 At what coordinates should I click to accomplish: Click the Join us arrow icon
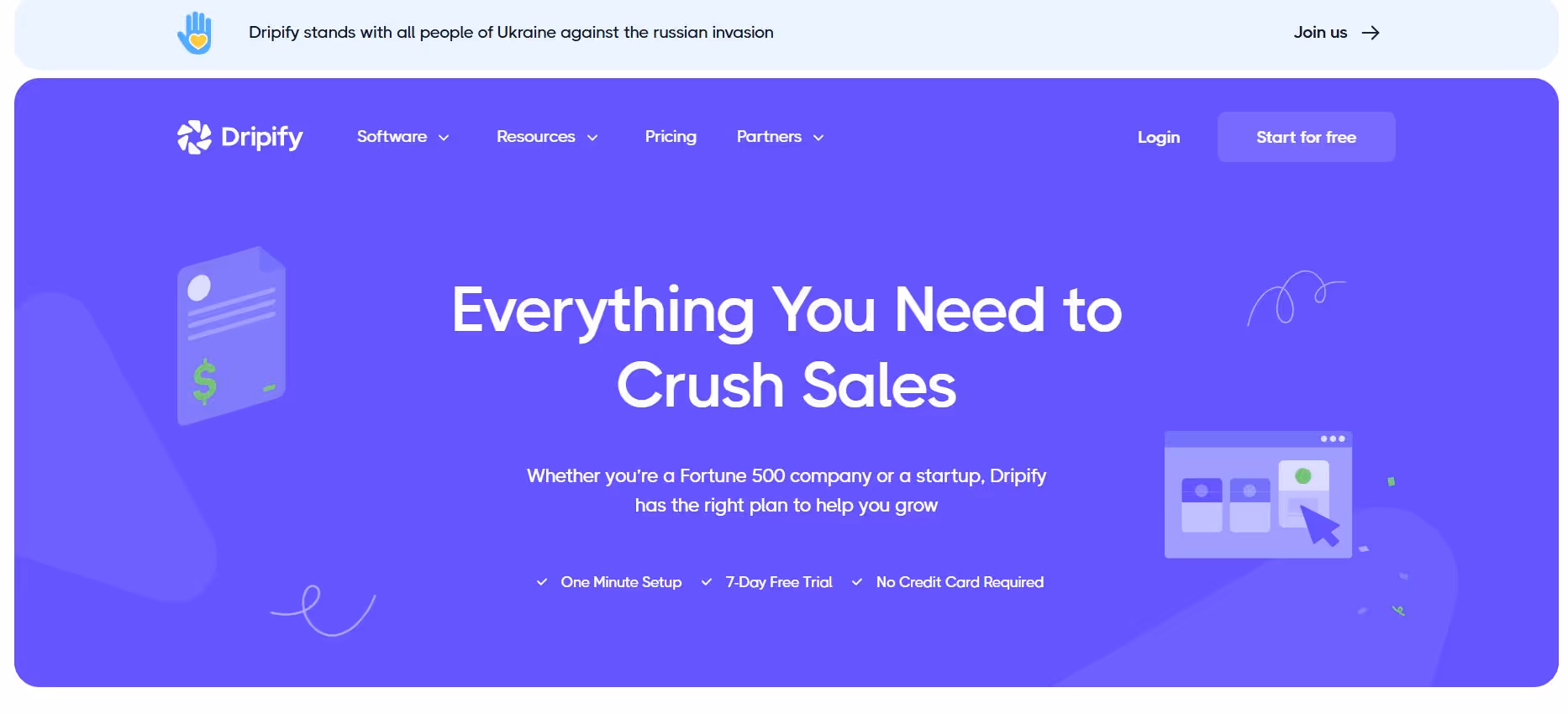click(1371, 33)
